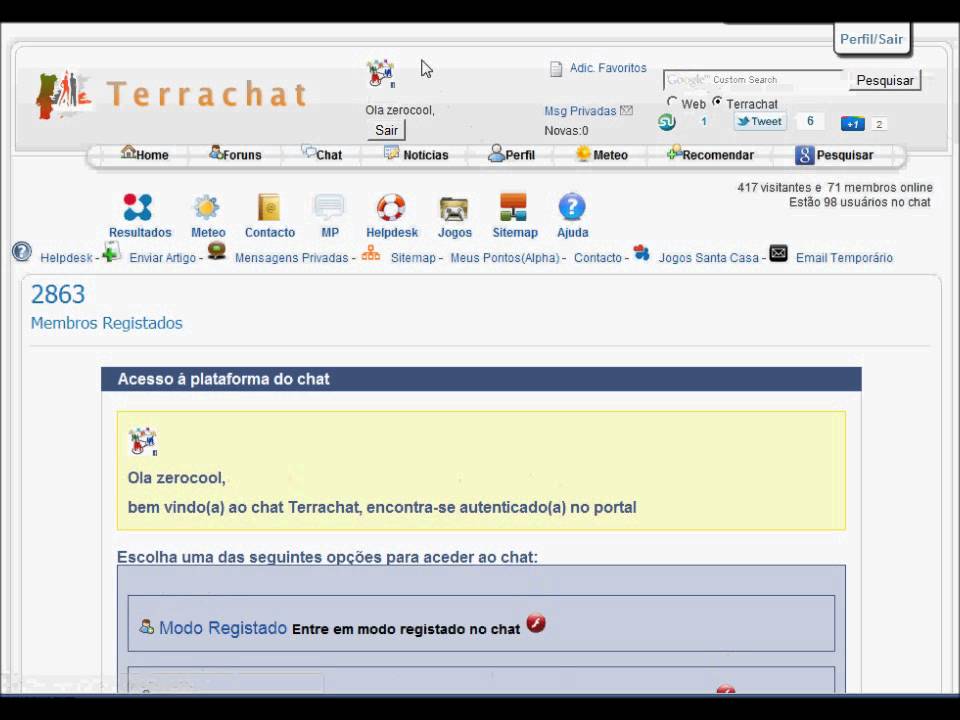
Task: Open the Msg Privadas link
Action: pos(580,111)
